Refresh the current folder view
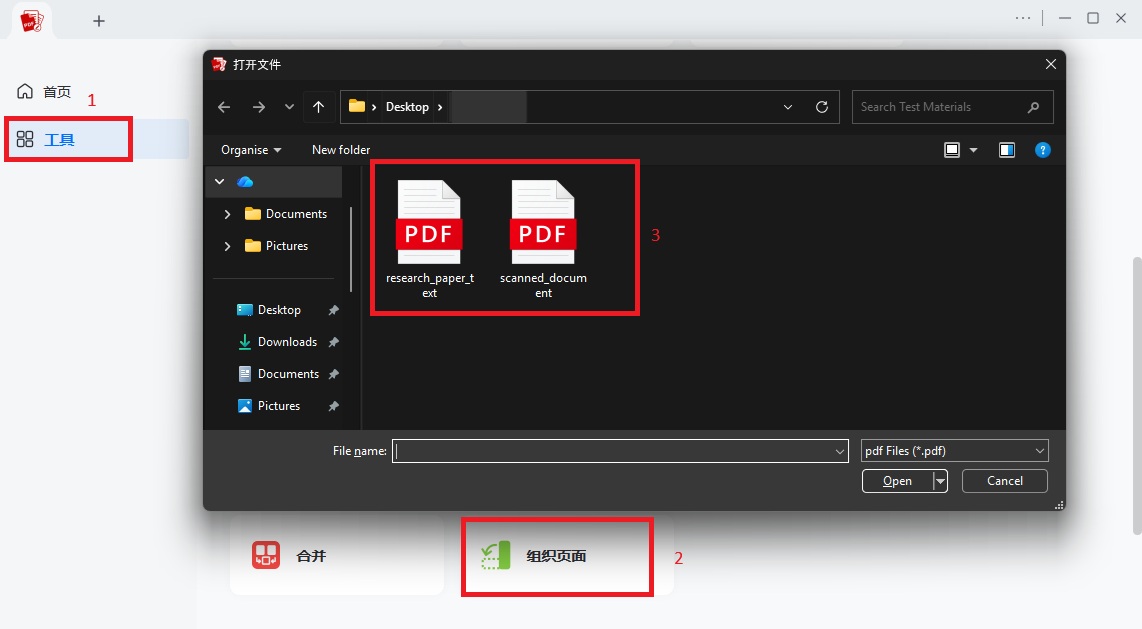1142x629 pixels. click(x=822, y=107)
